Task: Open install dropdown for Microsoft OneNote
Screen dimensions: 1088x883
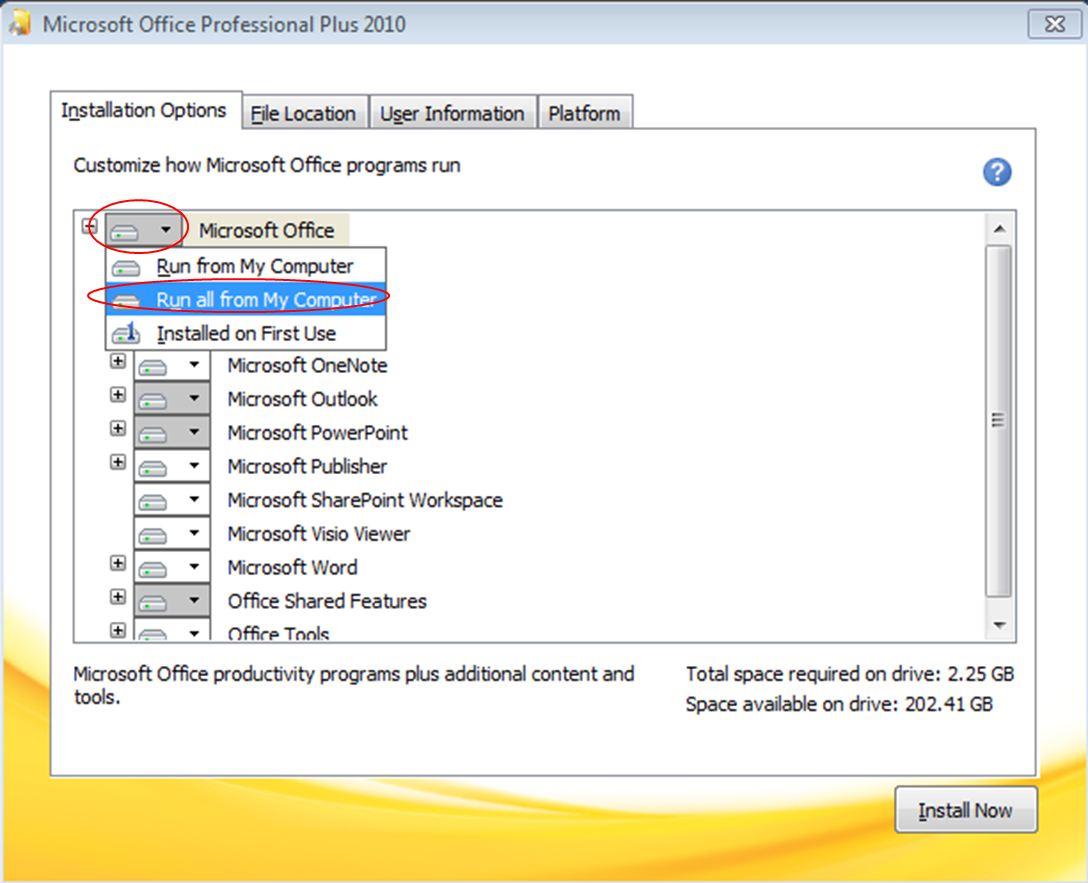Action: (x=172, y=365)
